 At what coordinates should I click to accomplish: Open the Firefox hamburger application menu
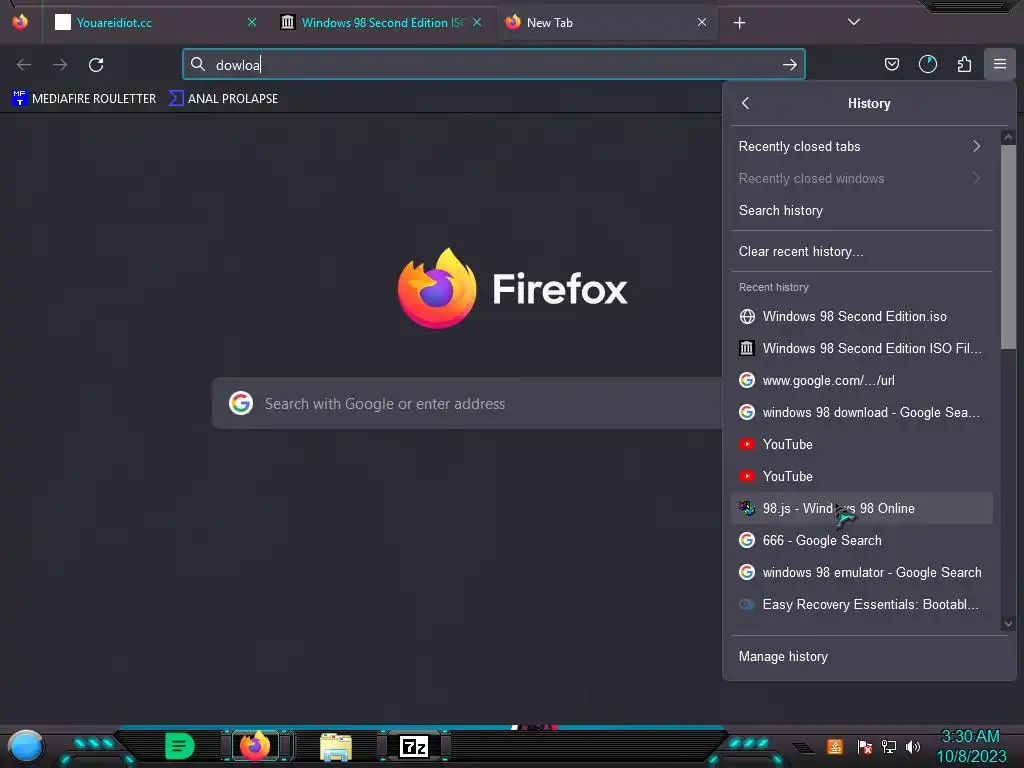[x=999, y=64]
